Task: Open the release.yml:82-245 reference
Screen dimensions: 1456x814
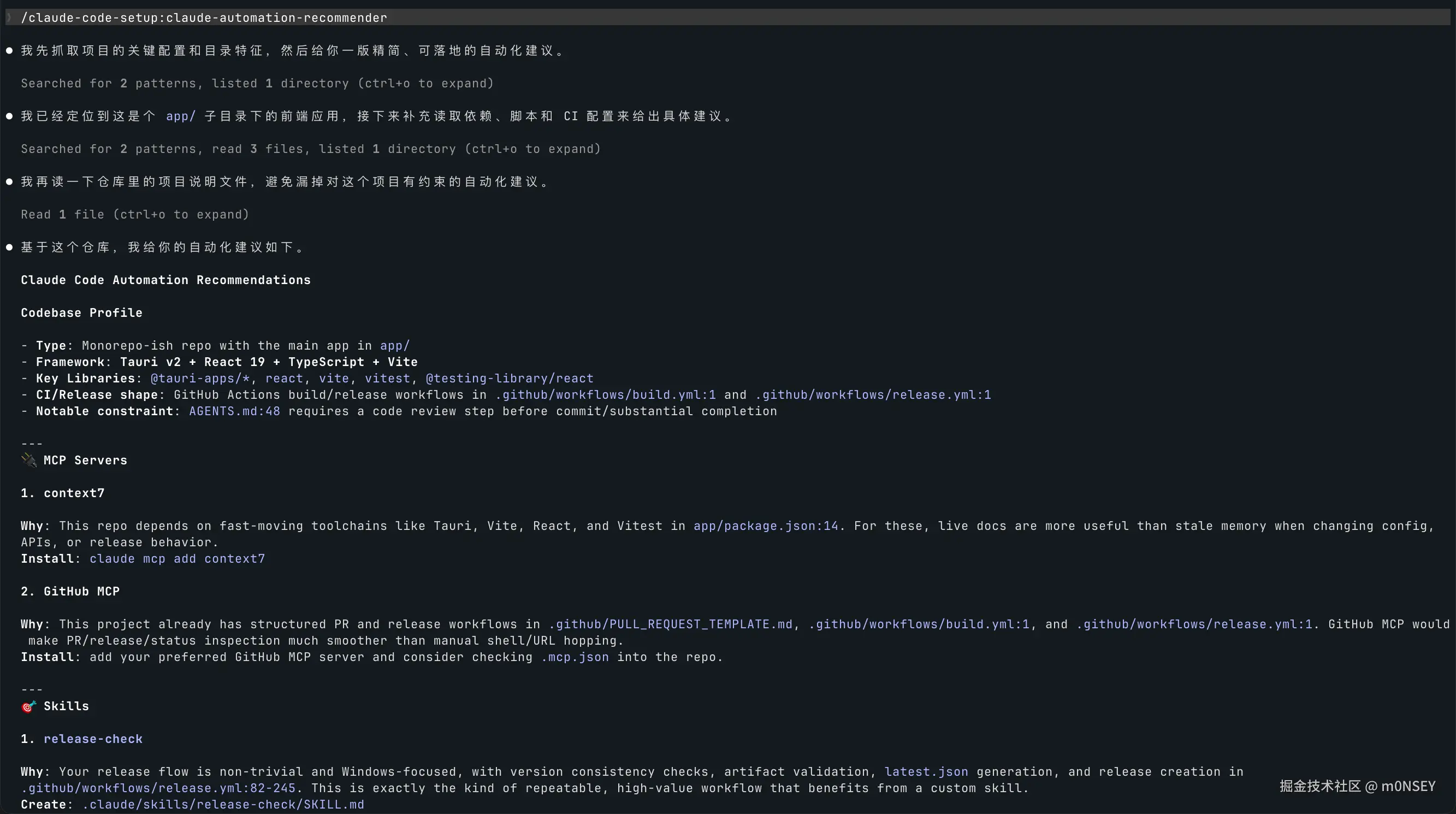Action: [x=158, y=788]
